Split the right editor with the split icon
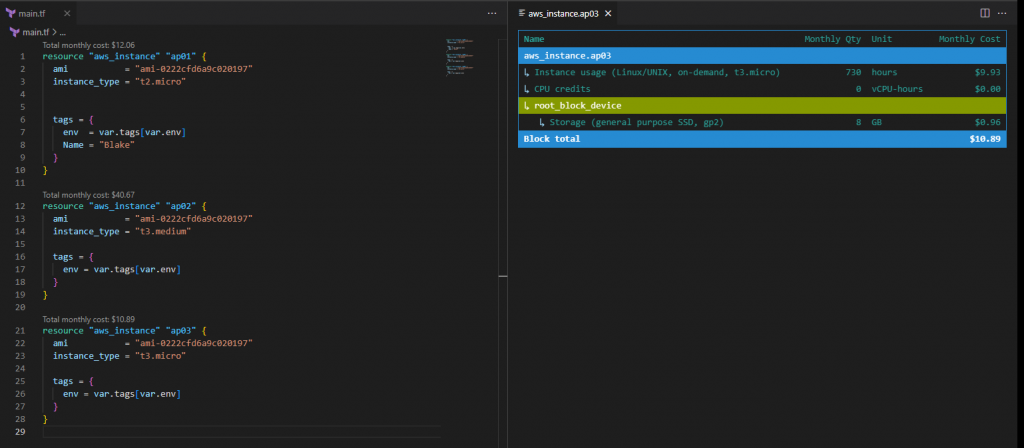The width and height of the screenshot is (1024, 448). (985, 13)
